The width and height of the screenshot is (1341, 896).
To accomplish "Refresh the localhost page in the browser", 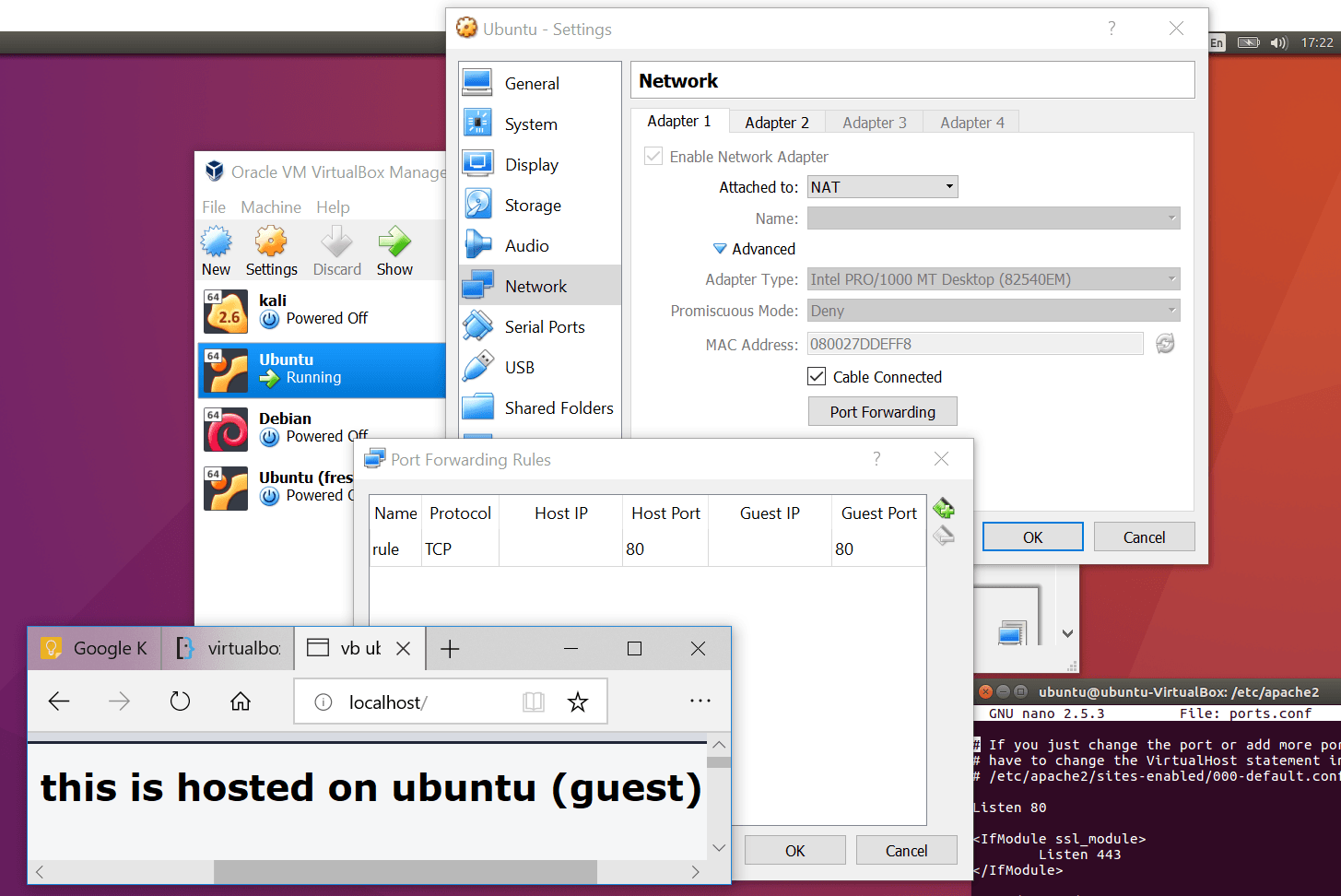I will (180, 702).
